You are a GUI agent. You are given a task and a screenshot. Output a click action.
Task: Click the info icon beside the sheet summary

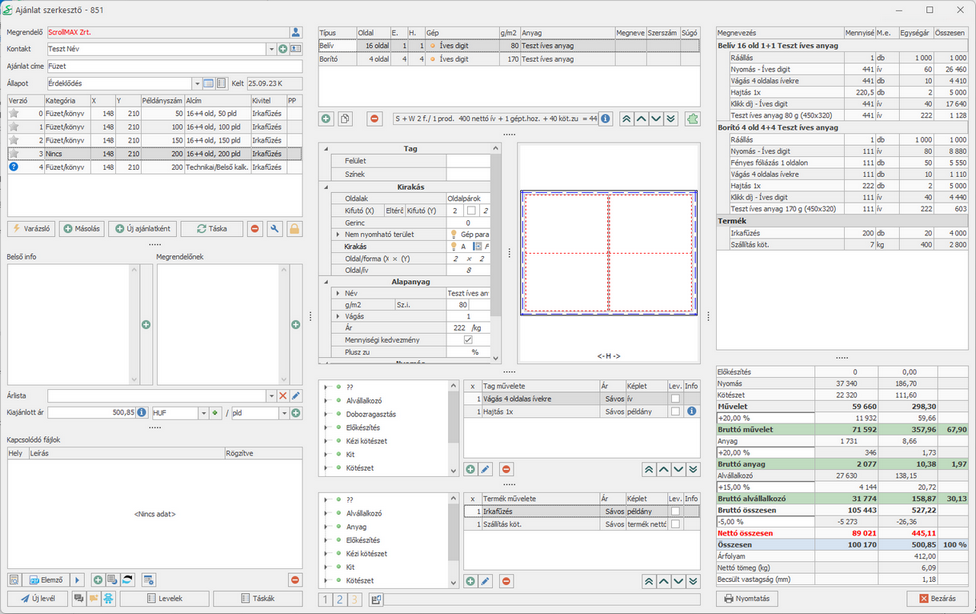(x=606, y=118)
